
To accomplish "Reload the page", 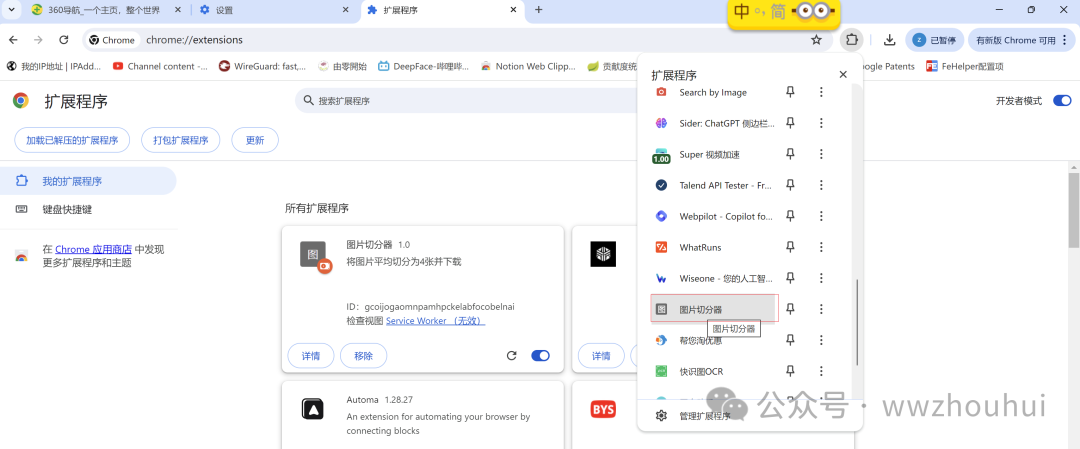I will pyautogui.click(x=64, y=40).
